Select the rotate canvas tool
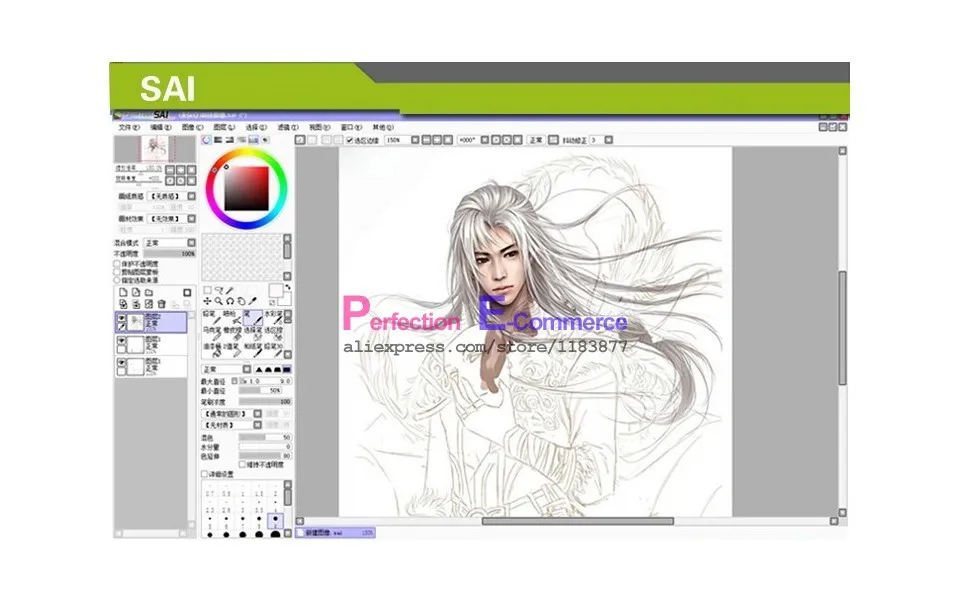The width and height of the screenshot is (960, 600). click(230, 301)
